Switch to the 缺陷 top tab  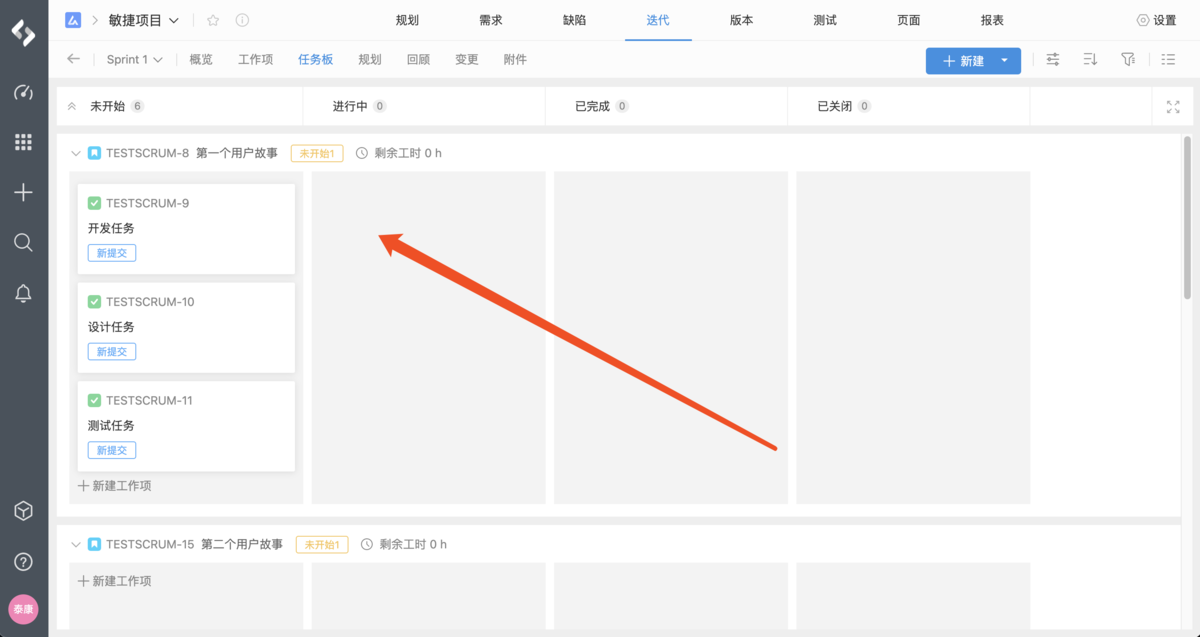pyautogui.click(x=574, y=20)
